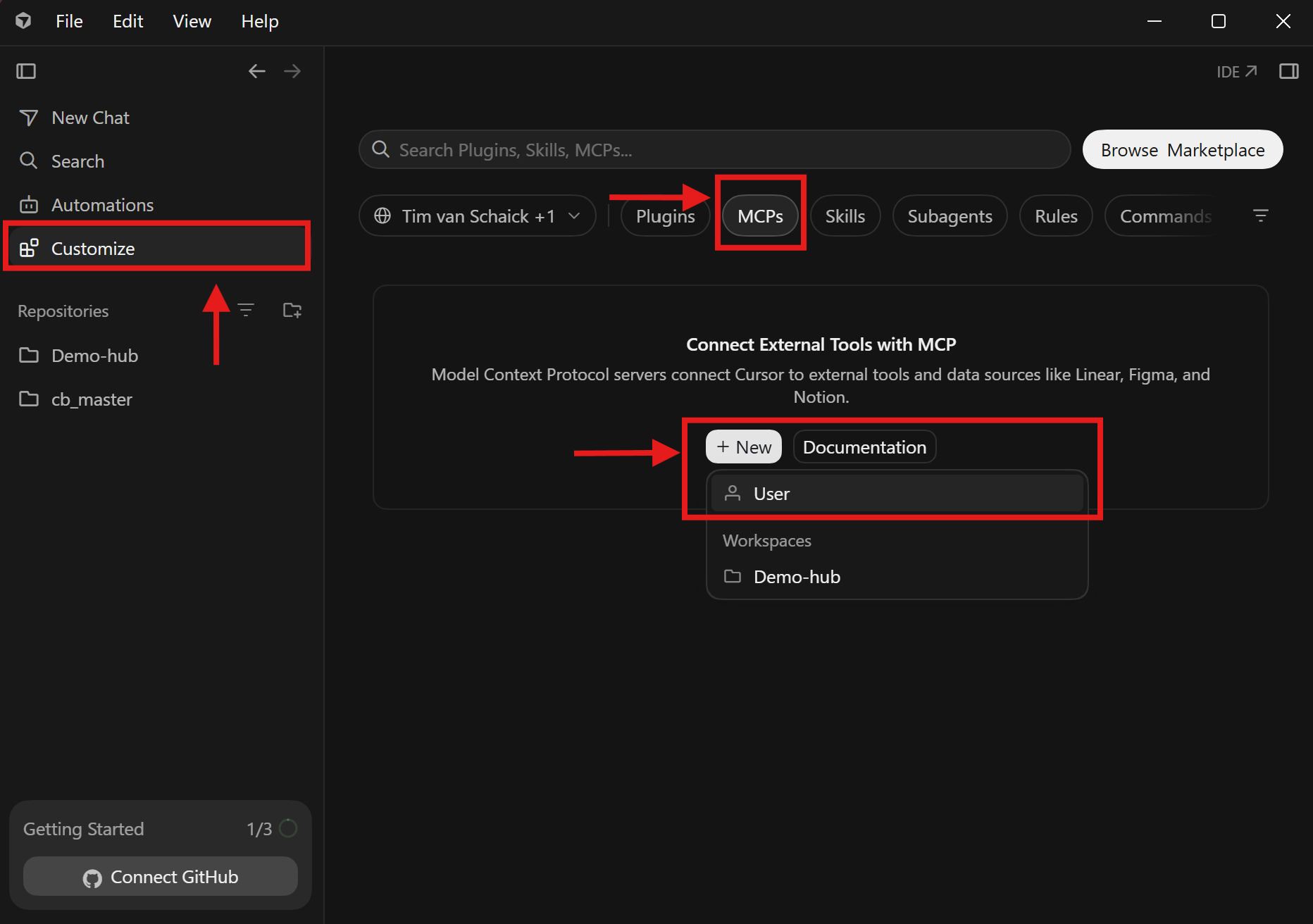Switch to the Skills tab
This screenshot has height=924, width=1313.
(845, 216)
